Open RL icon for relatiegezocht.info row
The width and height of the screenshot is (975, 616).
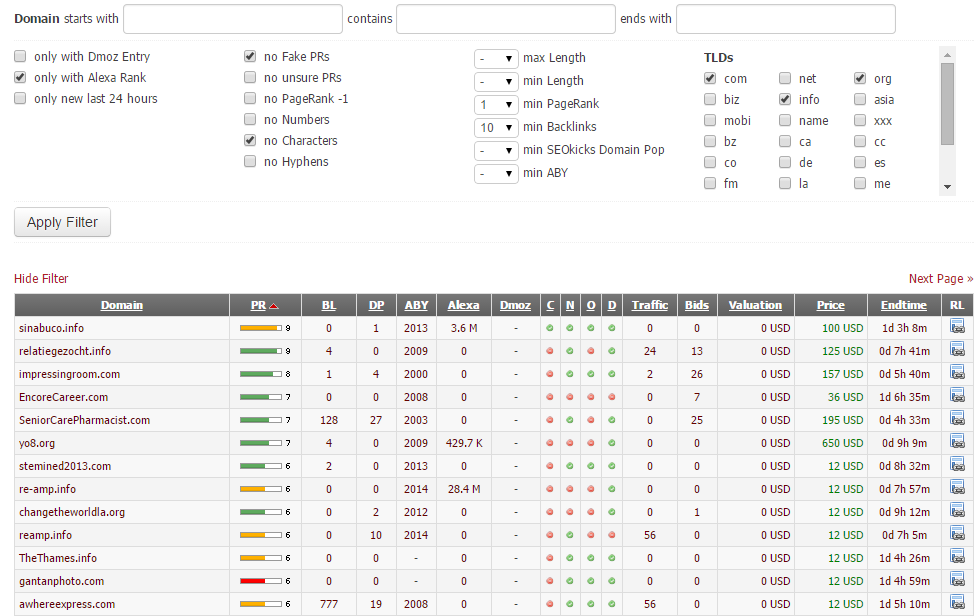click(957, 349)
